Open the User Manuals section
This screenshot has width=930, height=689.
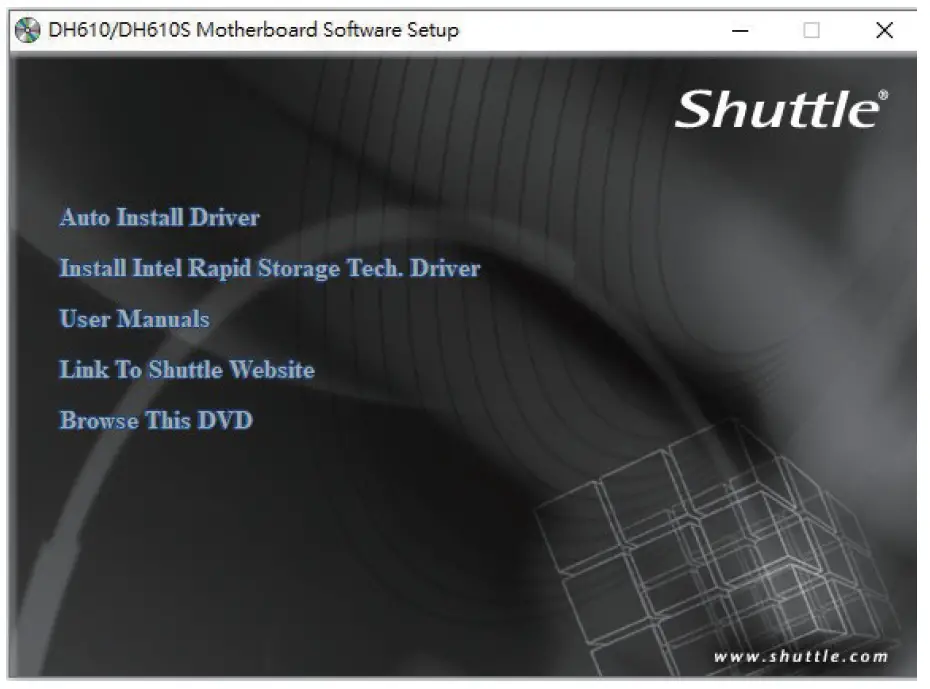(133, 319)
